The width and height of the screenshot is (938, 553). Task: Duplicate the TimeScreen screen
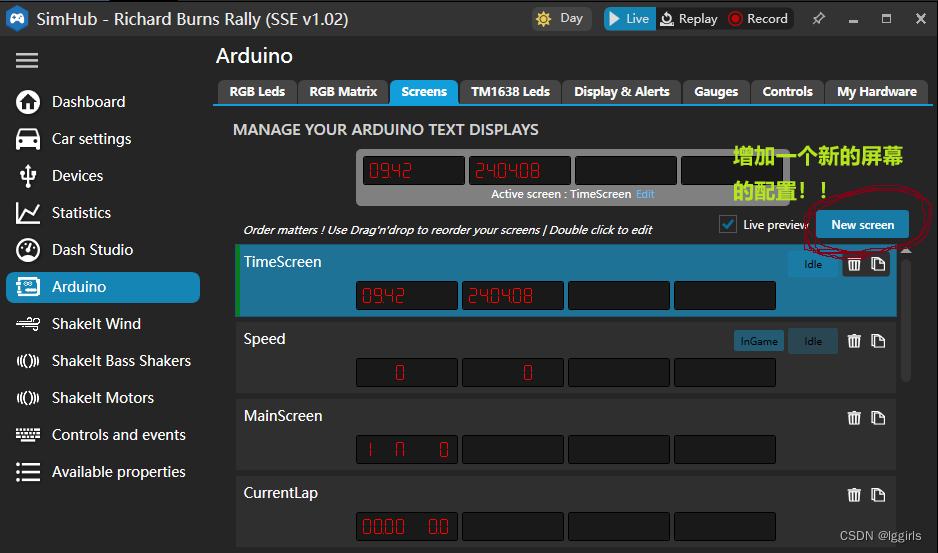(878, 264)
